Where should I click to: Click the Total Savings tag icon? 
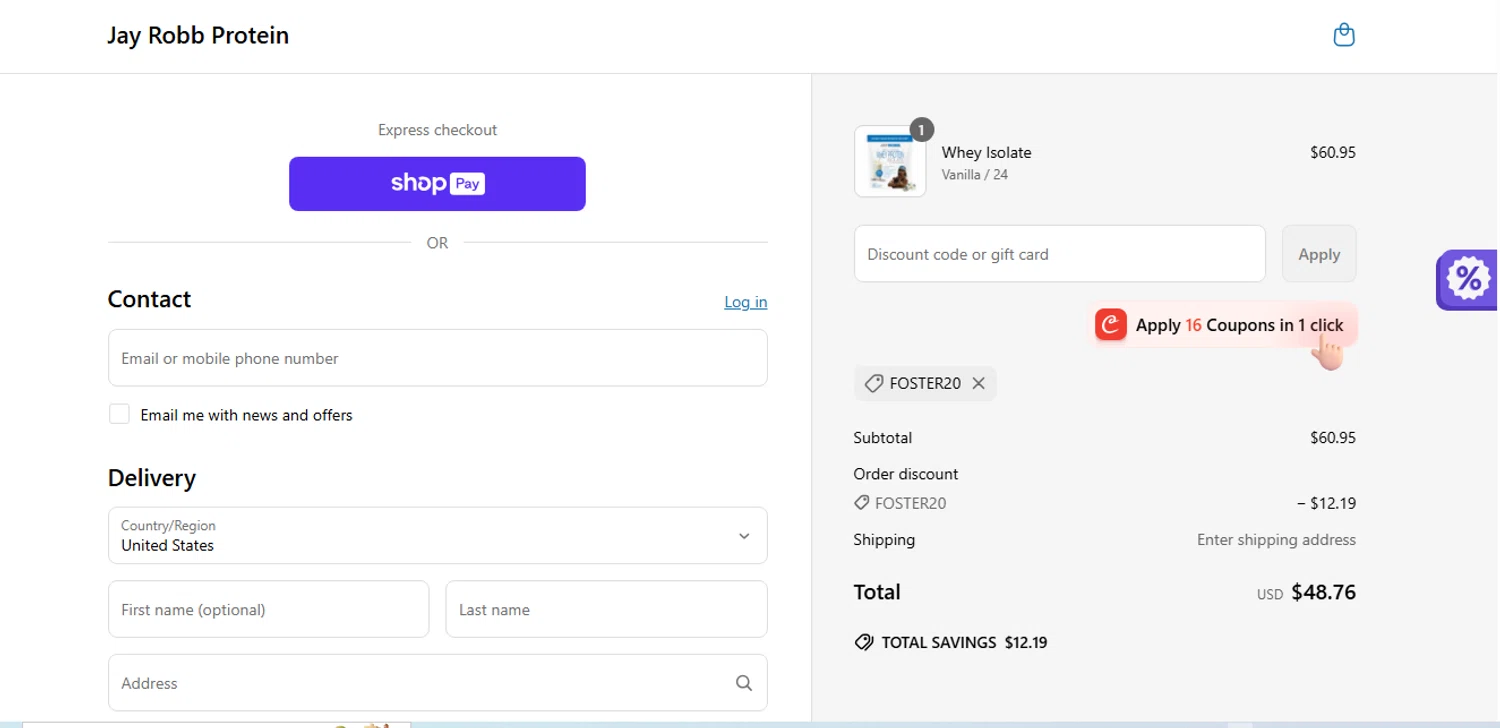pyautogui.click(x=864, y=642)
